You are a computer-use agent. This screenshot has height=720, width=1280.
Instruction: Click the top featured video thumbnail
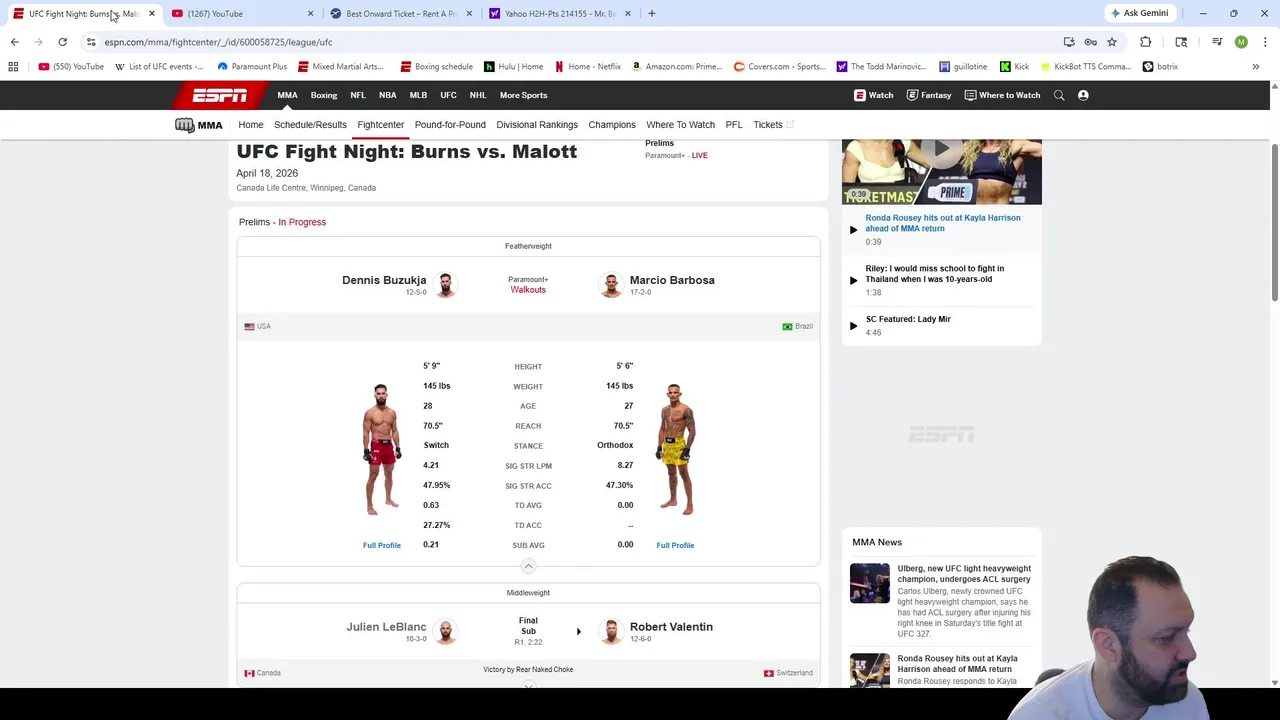[942, 172]
